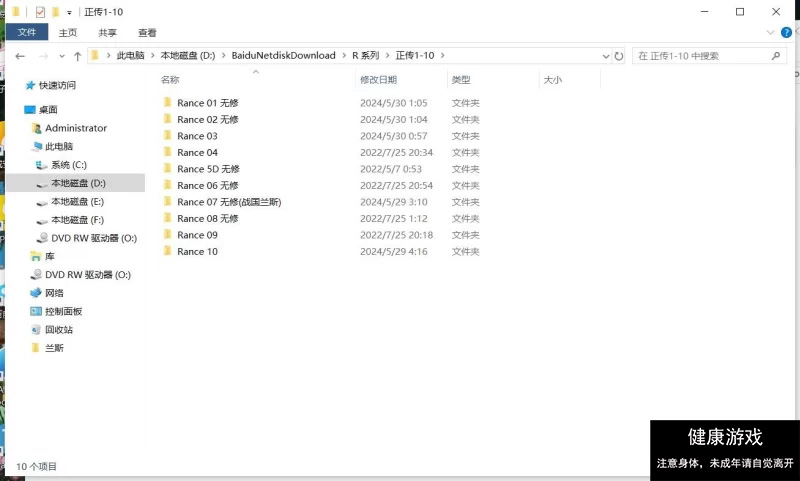Select 此电脑 in the sidebar tree
The width and height of the screenshot is (800, 481).
[59, 146]
